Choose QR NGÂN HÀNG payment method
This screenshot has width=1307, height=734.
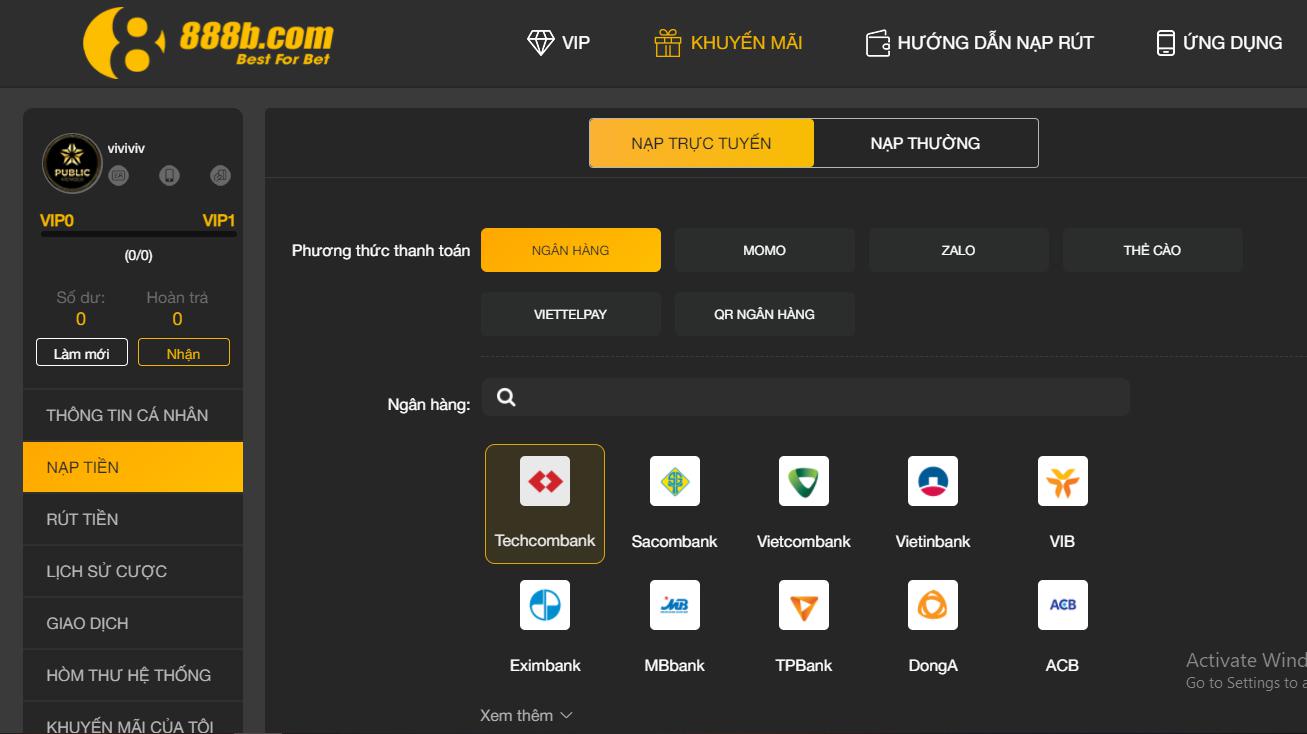tap(765, 314)
